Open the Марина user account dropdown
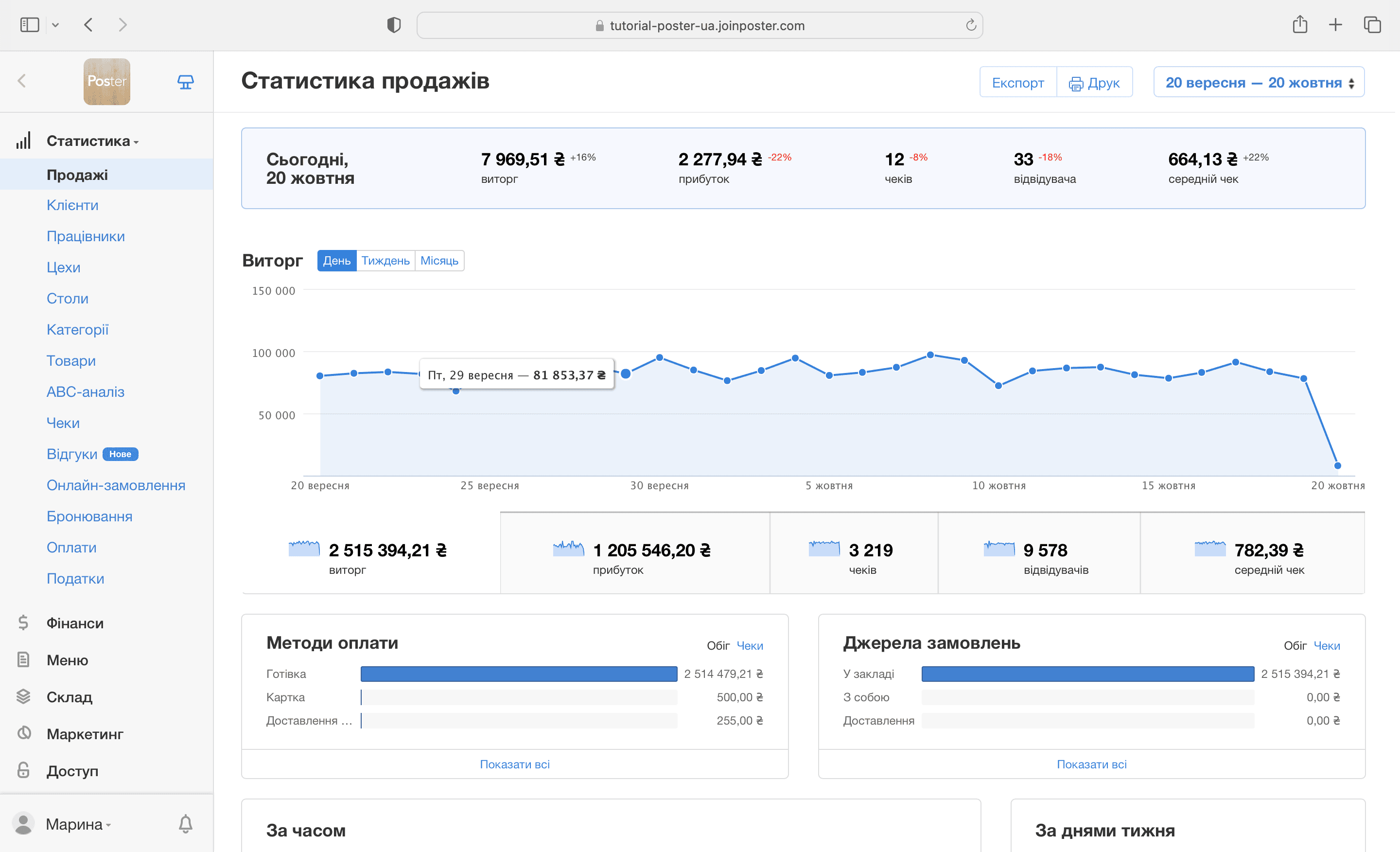The image size is (1400, 852). coord(78,824)
